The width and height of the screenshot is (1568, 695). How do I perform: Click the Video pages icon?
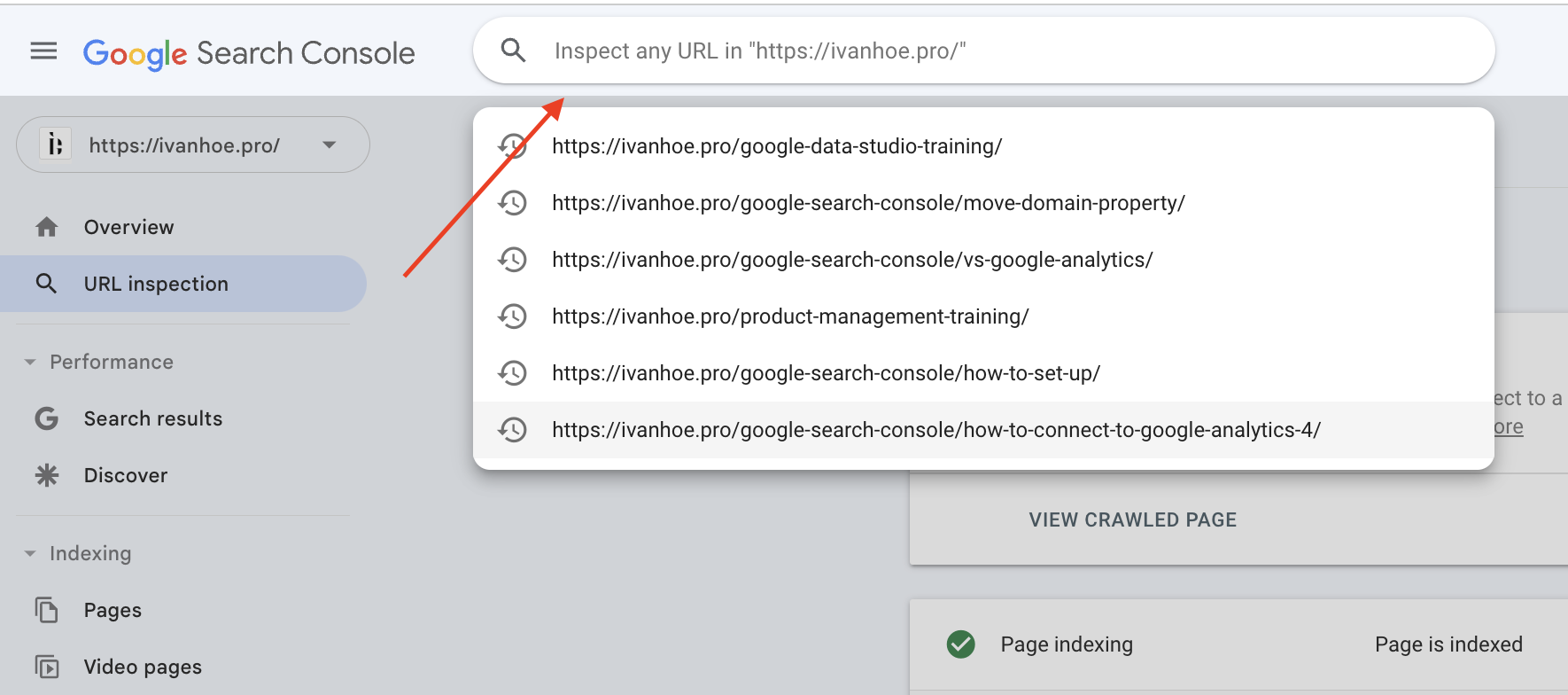pos(47,667)
